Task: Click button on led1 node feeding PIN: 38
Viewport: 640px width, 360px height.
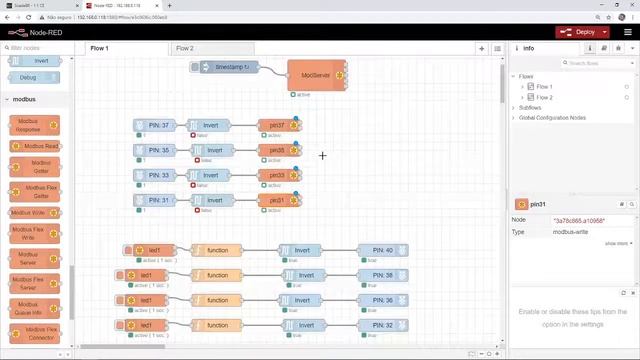Action: tap(120, 276)
